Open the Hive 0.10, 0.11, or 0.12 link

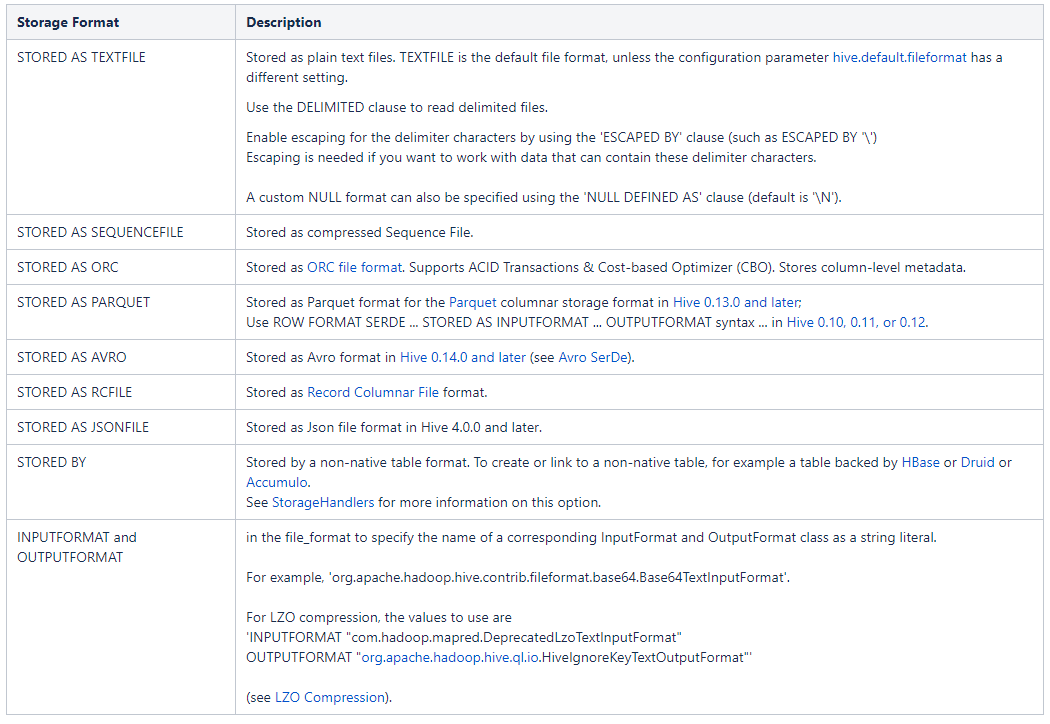point(856,323)
